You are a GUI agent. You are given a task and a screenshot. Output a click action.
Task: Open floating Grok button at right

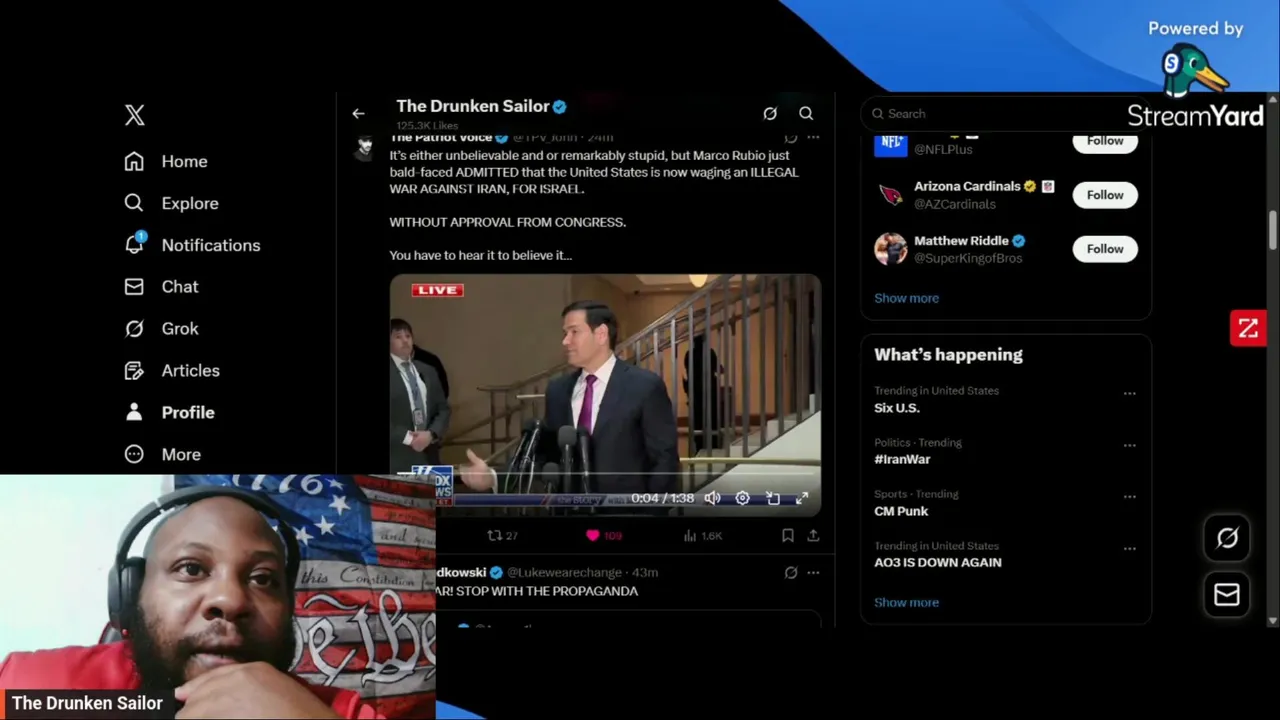[x=1227, y=538]
